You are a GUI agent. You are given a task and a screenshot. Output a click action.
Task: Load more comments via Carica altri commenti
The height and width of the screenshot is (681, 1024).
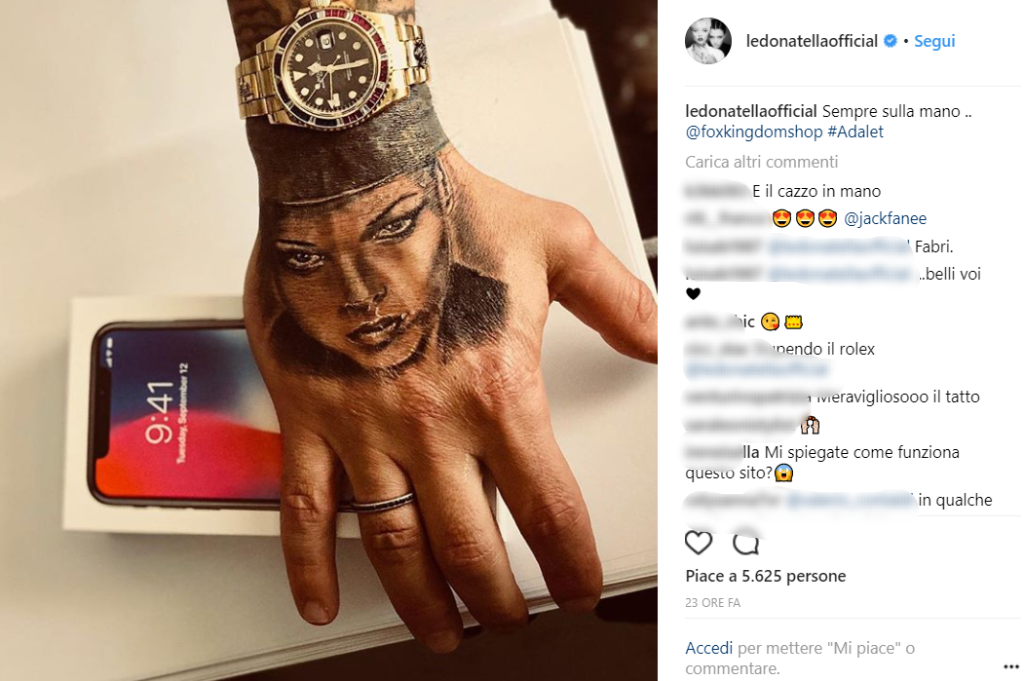coord(761,162)
